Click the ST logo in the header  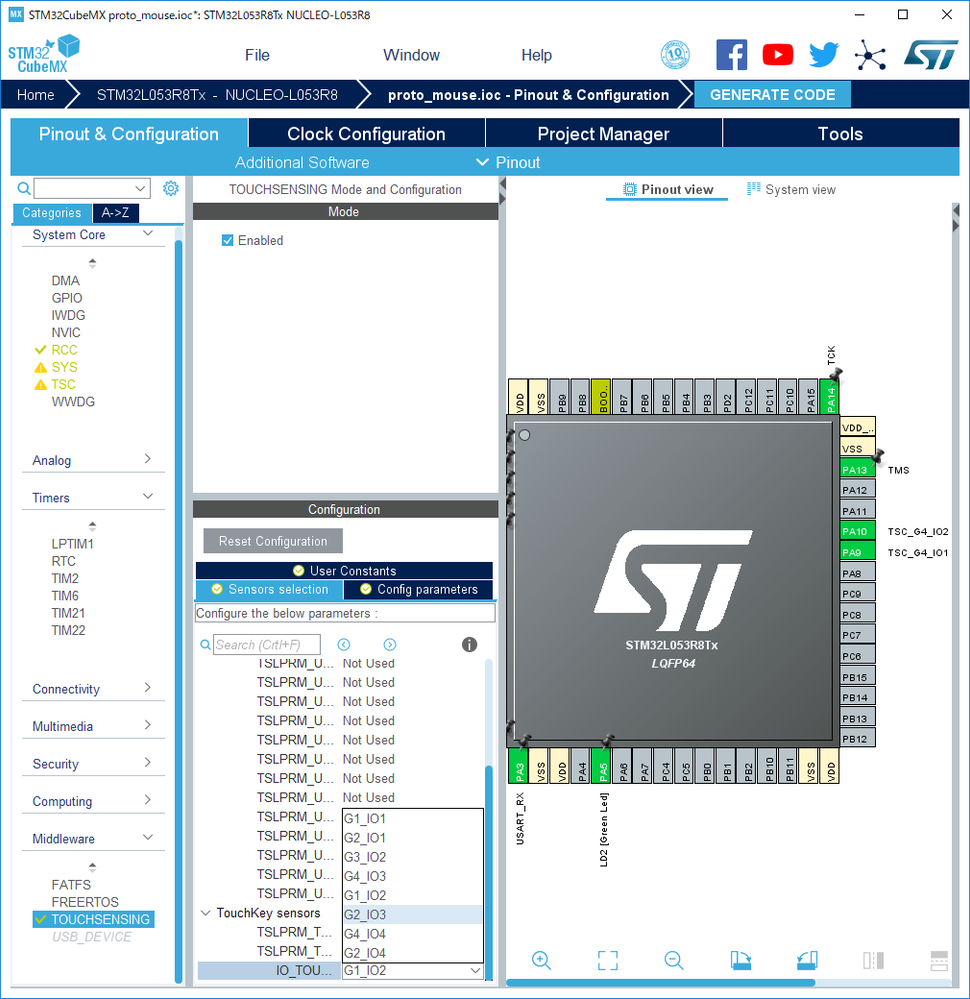pyautogui.click(x=931, y=55)
